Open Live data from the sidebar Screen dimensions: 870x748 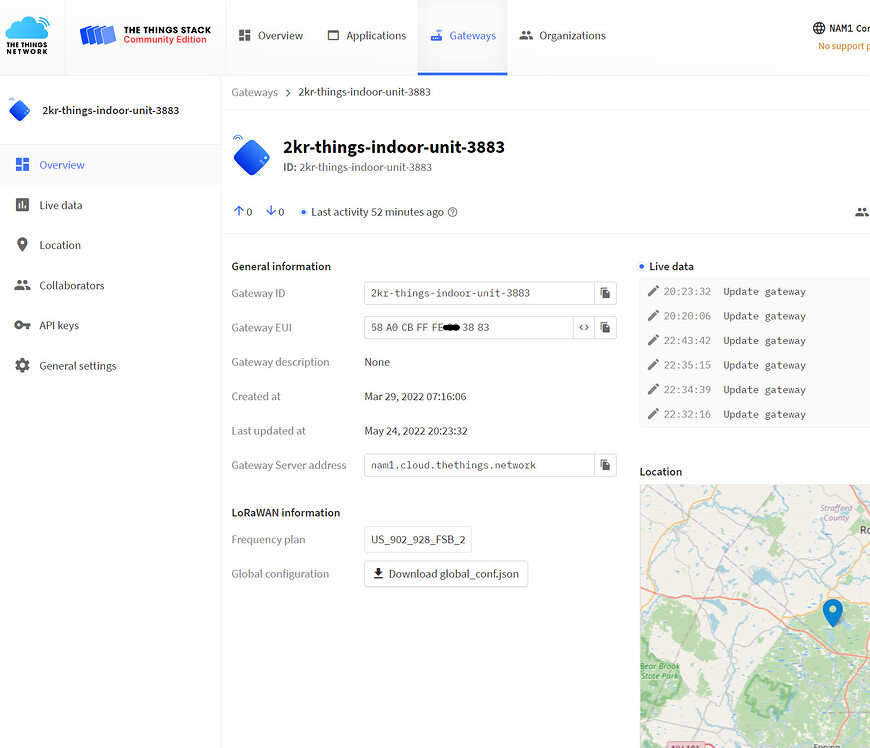pyautogui.click(x=60, y=205)
